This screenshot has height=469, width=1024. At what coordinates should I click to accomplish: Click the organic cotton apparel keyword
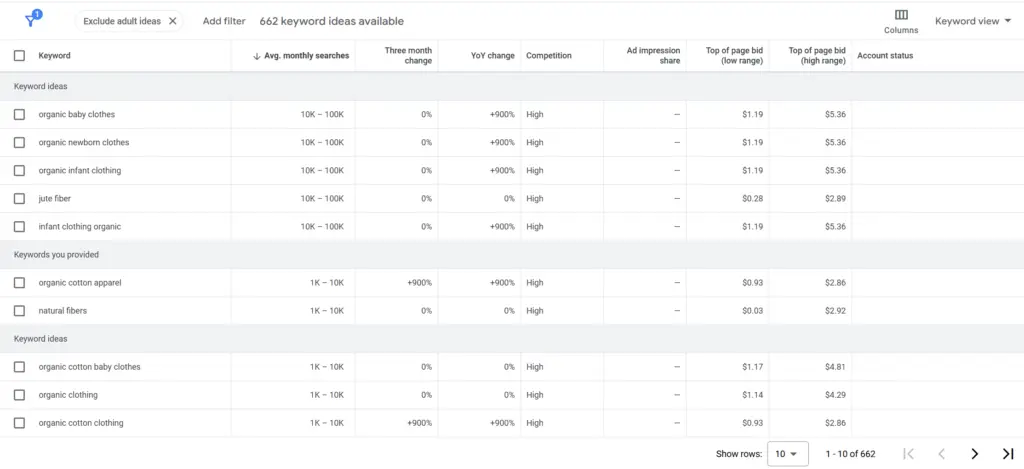click(80, 283)
